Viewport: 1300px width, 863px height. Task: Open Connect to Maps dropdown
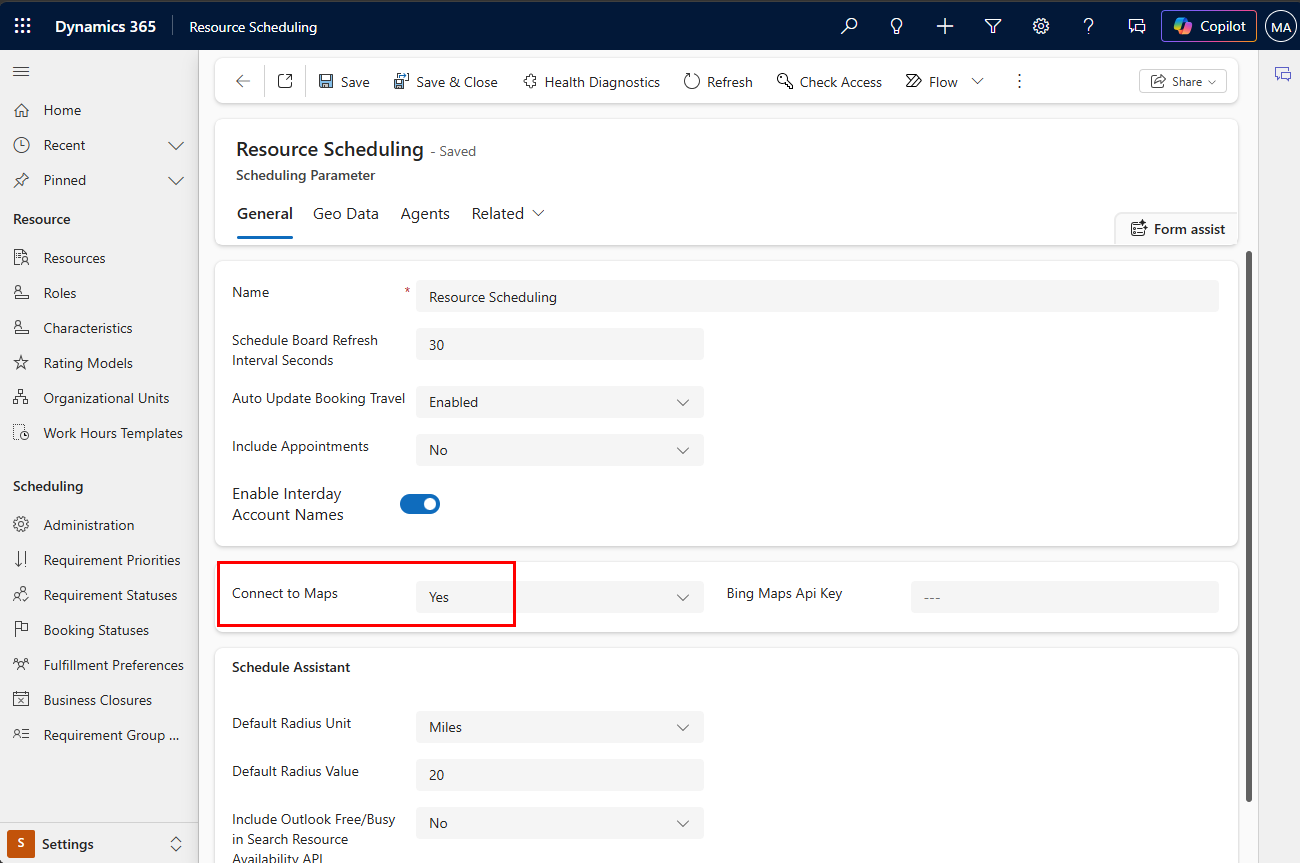click(x=560, y=597)
